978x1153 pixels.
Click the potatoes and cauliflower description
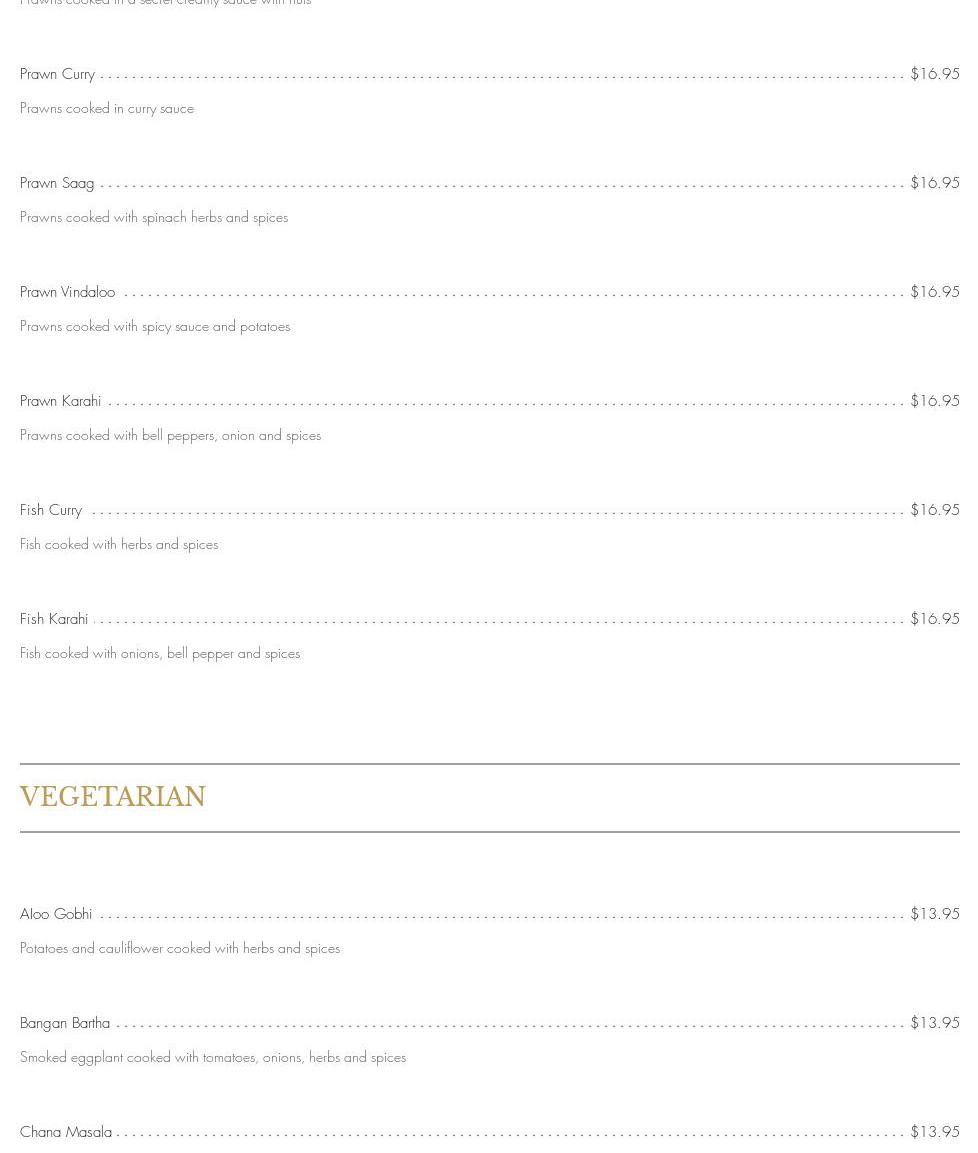(x=180, y=948)
